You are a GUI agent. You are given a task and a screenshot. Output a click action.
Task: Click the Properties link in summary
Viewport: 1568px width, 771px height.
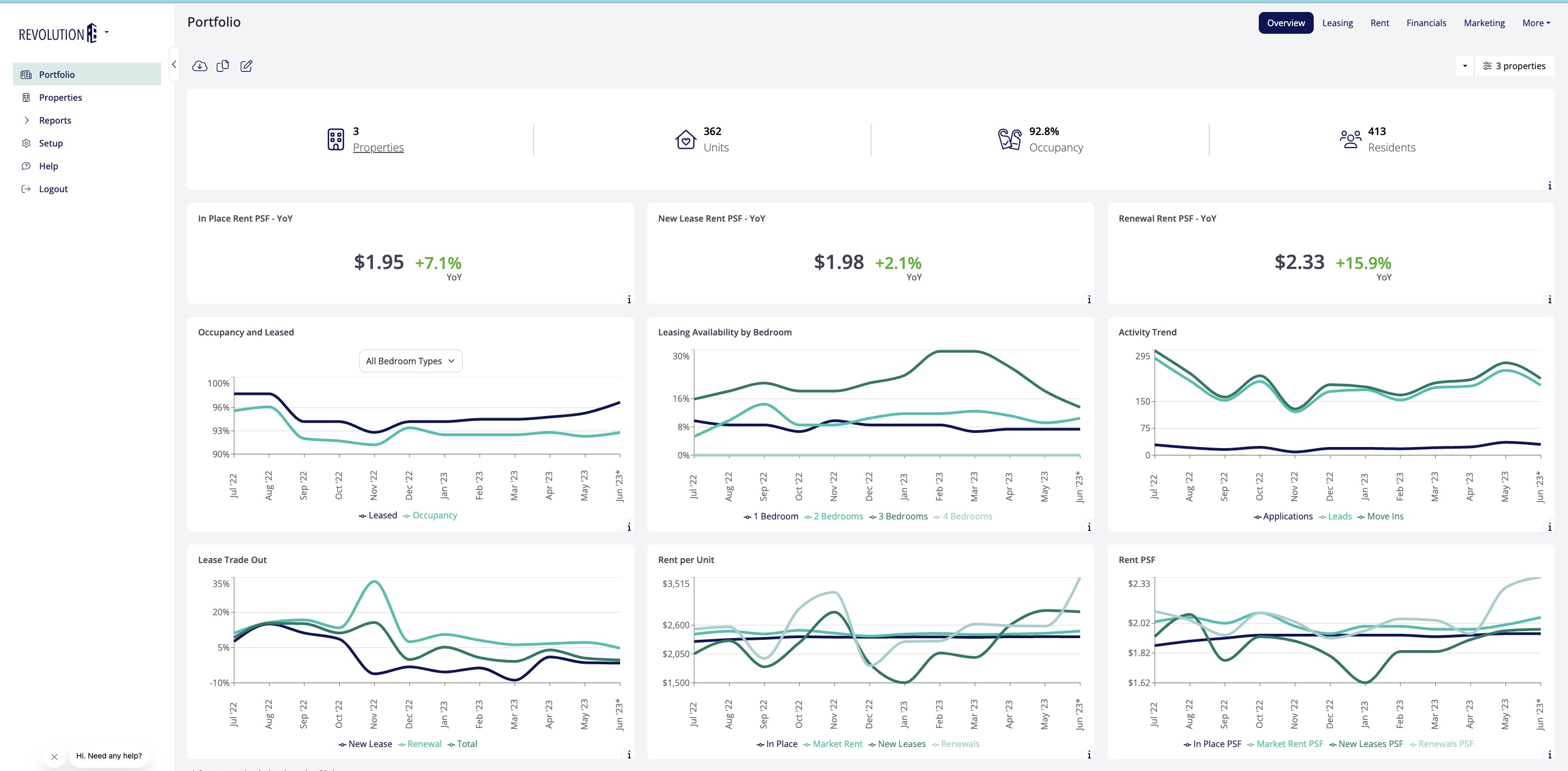click(x=378, y=148)
